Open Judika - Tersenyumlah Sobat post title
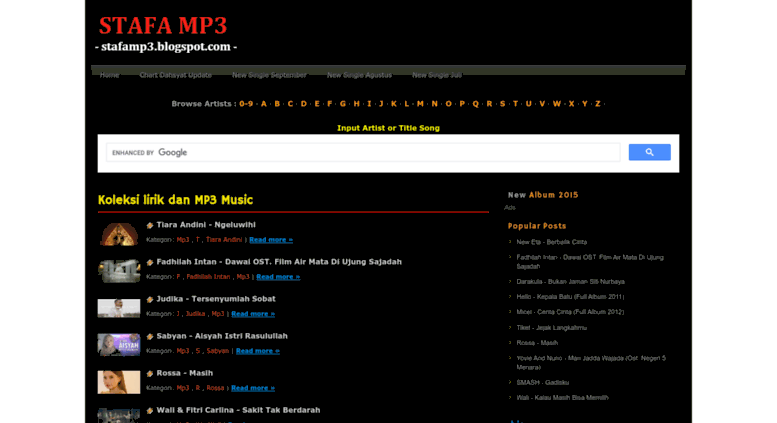The image size is (777, 423). pos(216,299)
